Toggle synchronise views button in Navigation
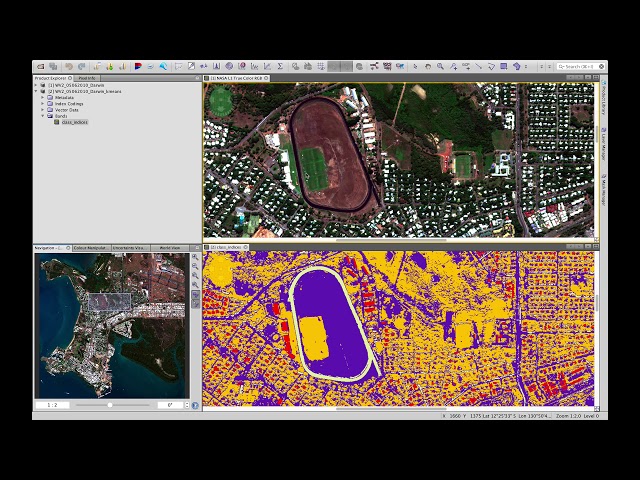This screenshot has height=480, width=640. (x=195, y=295)
